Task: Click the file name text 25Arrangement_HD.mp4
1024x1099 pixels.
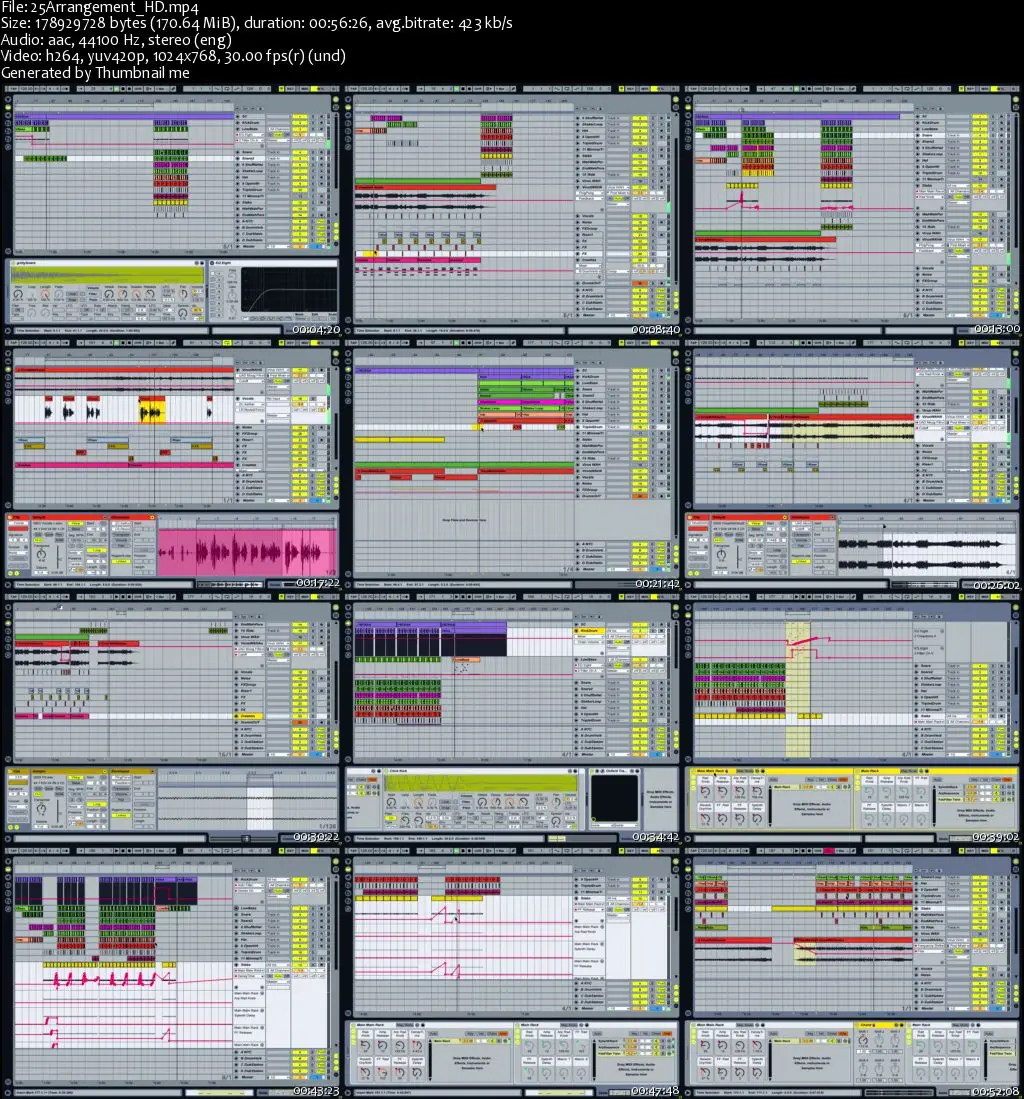Action: click(115, 8)
